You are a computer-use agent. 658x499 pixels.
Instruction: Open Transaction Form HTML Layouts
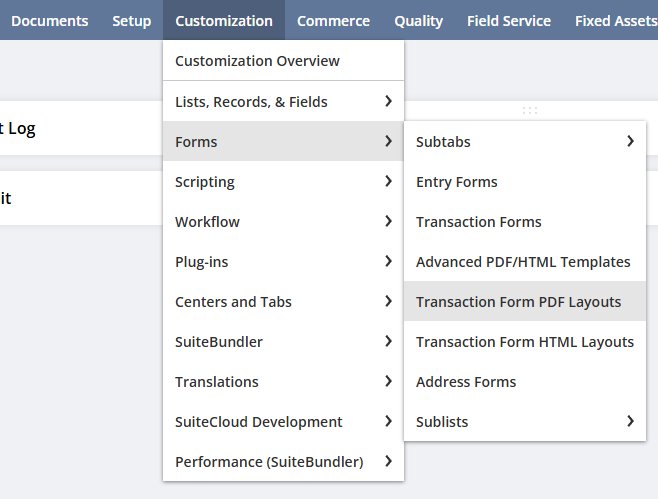[525, 342]
